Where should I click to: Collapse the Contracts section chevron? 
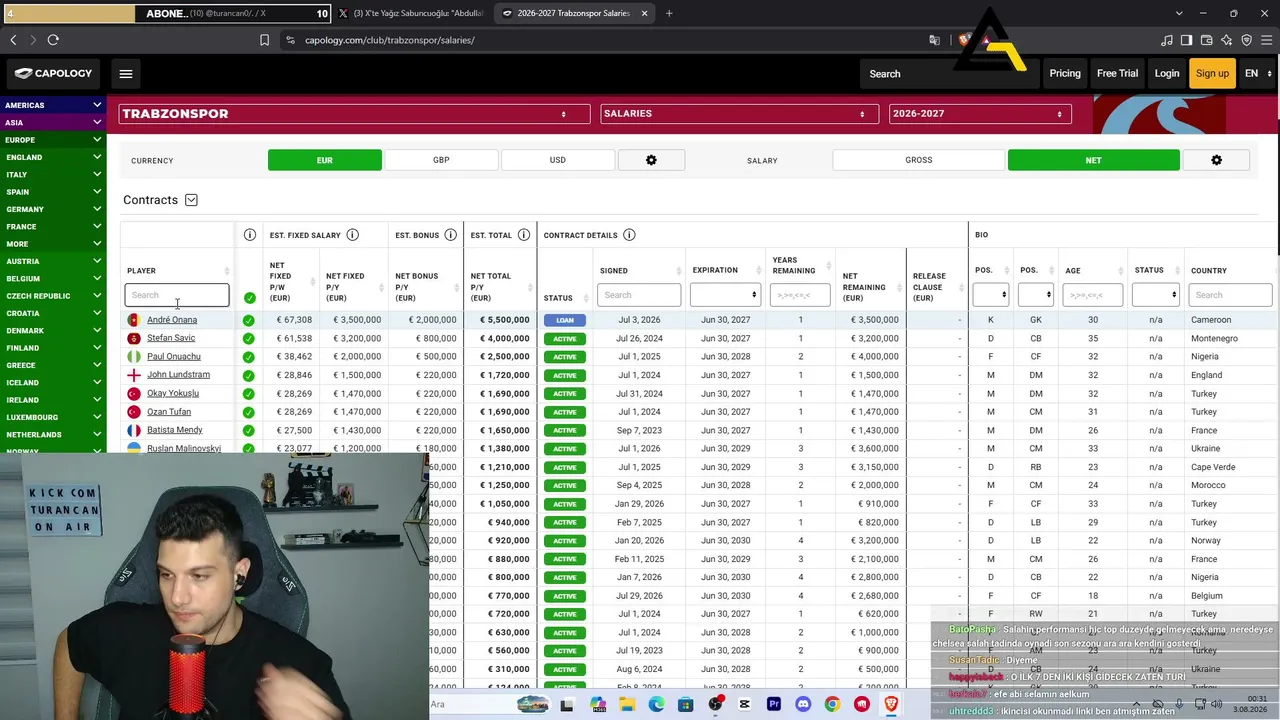click(x=191, y=200)
